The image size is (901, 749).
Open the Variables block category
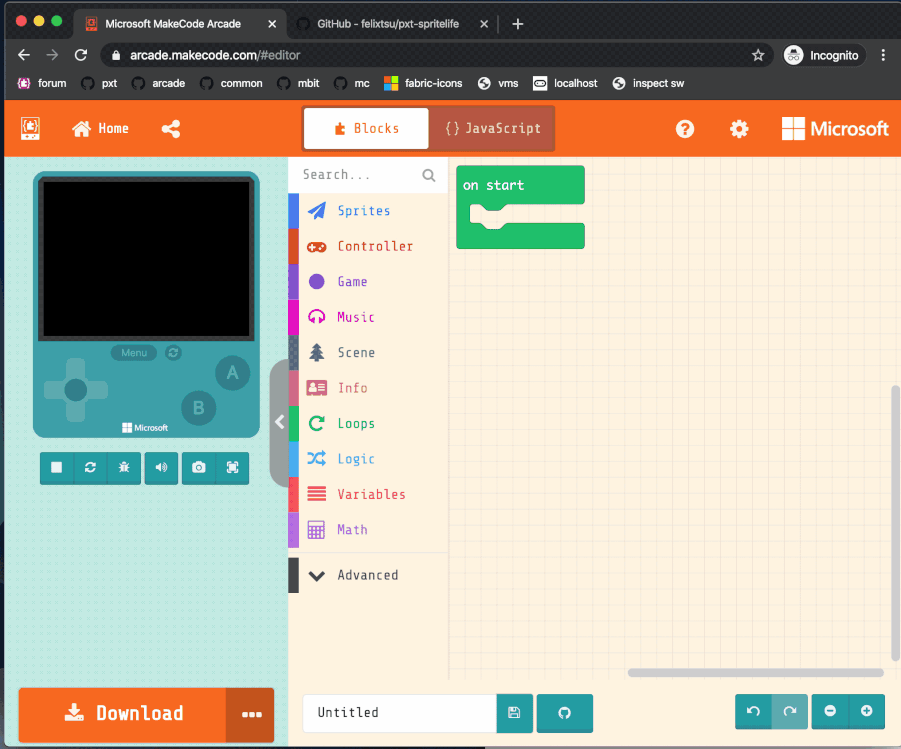coord(368,494)
